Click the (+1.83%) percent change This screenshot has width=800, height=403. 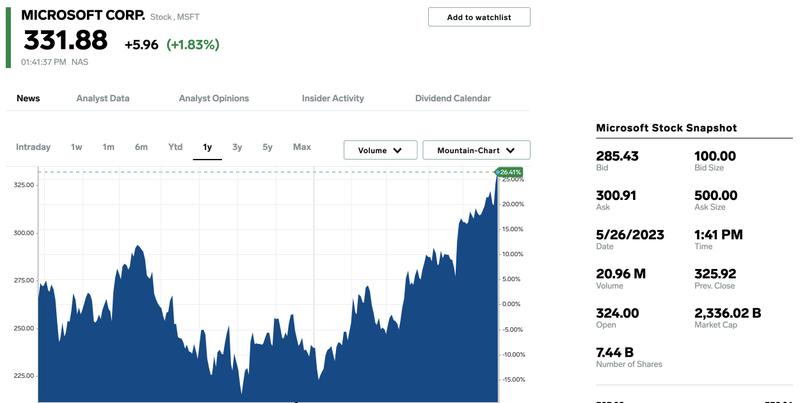tap(193, 45)
